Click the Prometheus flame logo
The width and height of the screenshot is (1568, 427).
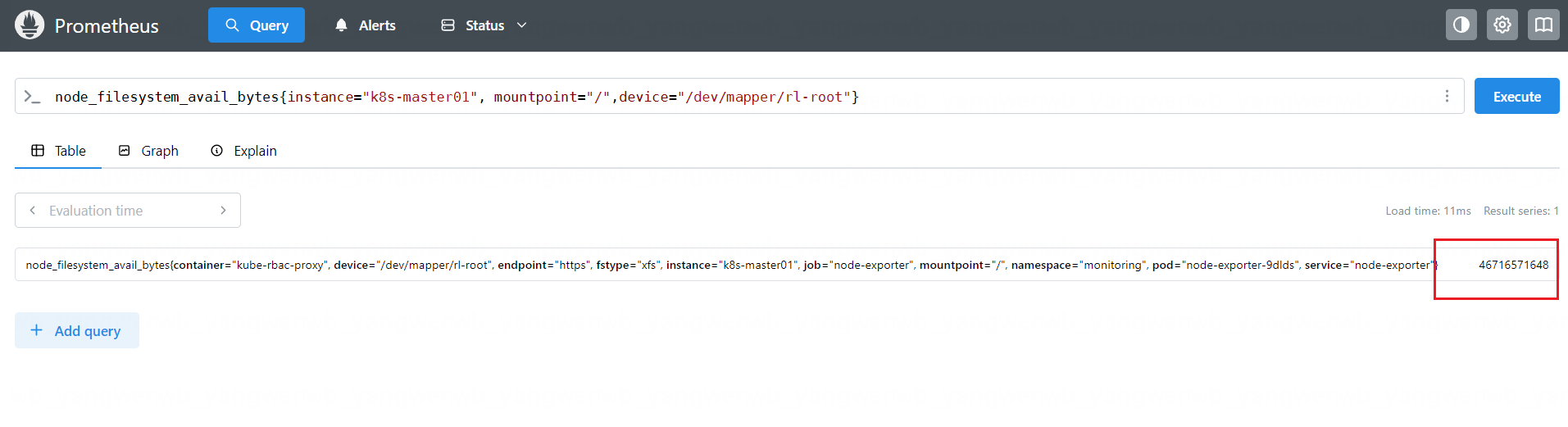tap(30, 25)
